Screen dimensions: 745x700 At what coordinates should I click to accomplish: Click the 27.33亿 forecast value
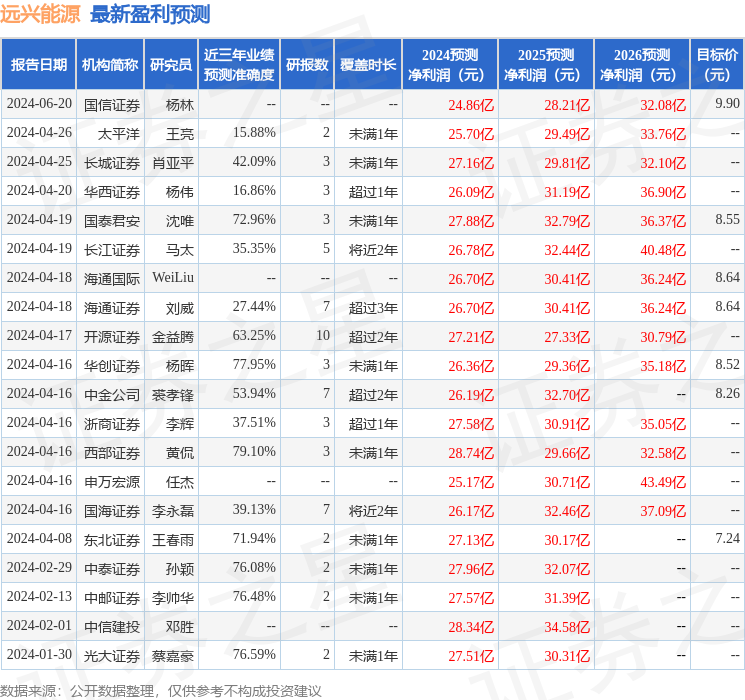pyautogui.click(x=567, y=337)
